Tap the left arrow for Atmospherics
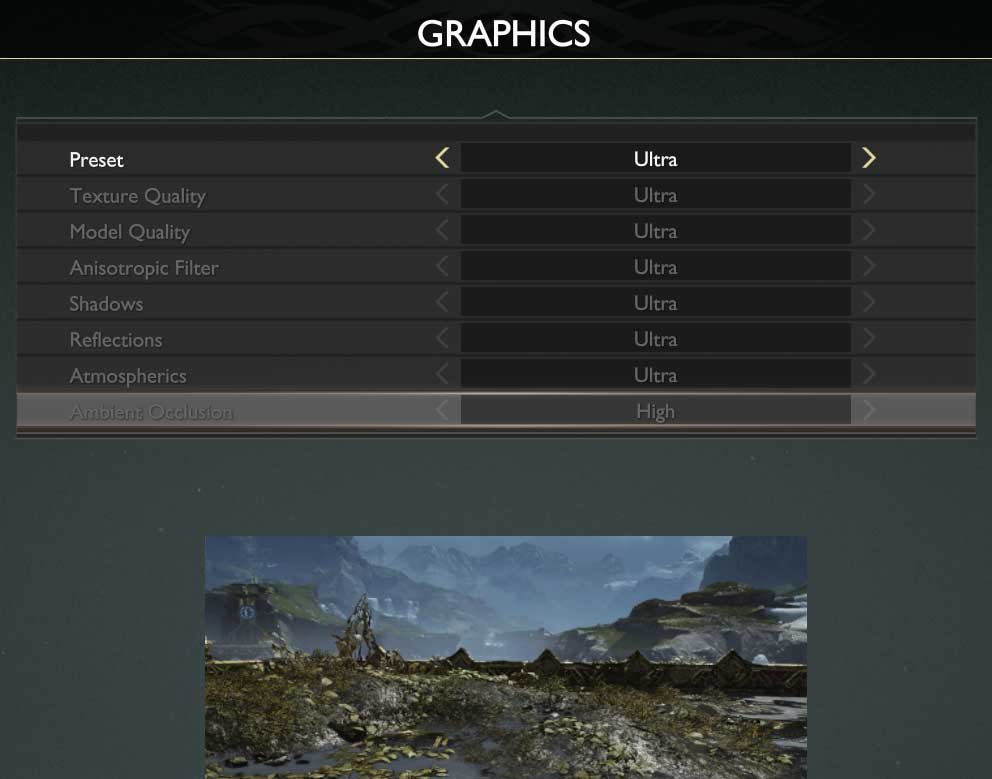Image resolution: width=992 pixels, height=779 pixels. click(x=442, y=375)
